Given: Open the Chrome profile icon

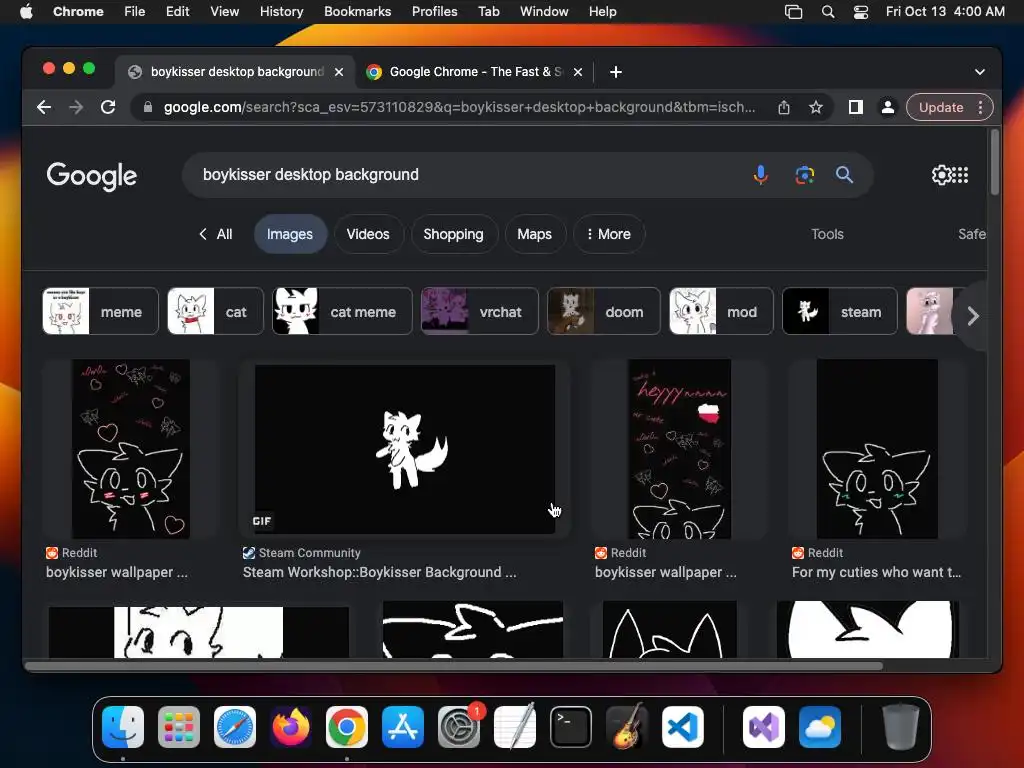Looking at the screenshot, I should click(x=888, y=107).
